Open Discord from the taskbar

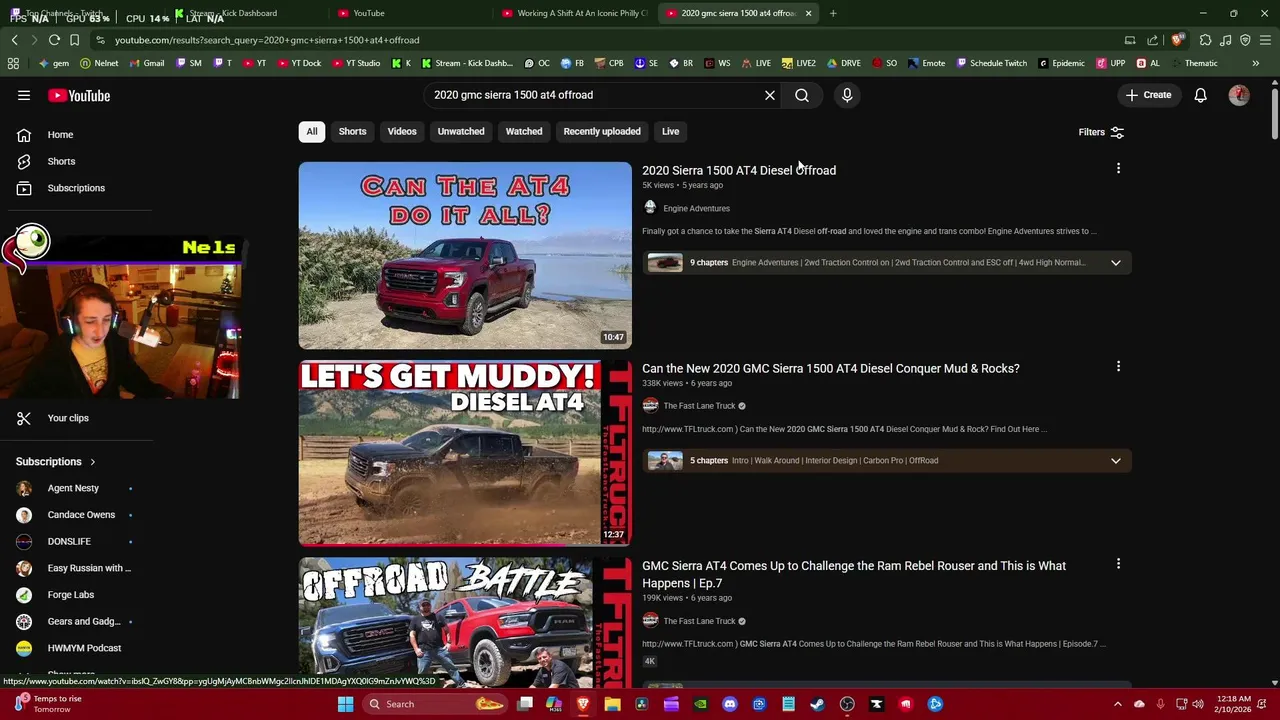tap(730, 704)
